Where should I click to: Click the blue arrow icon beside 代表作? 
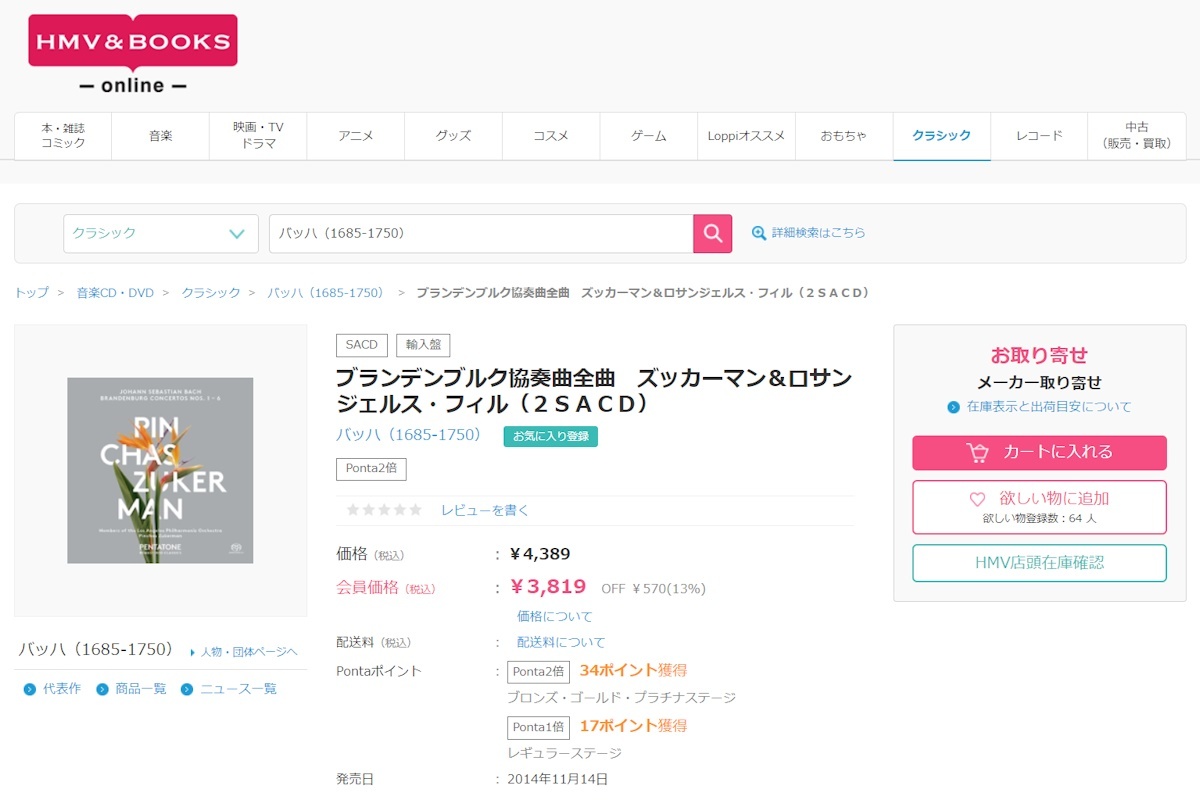point(29,687)
